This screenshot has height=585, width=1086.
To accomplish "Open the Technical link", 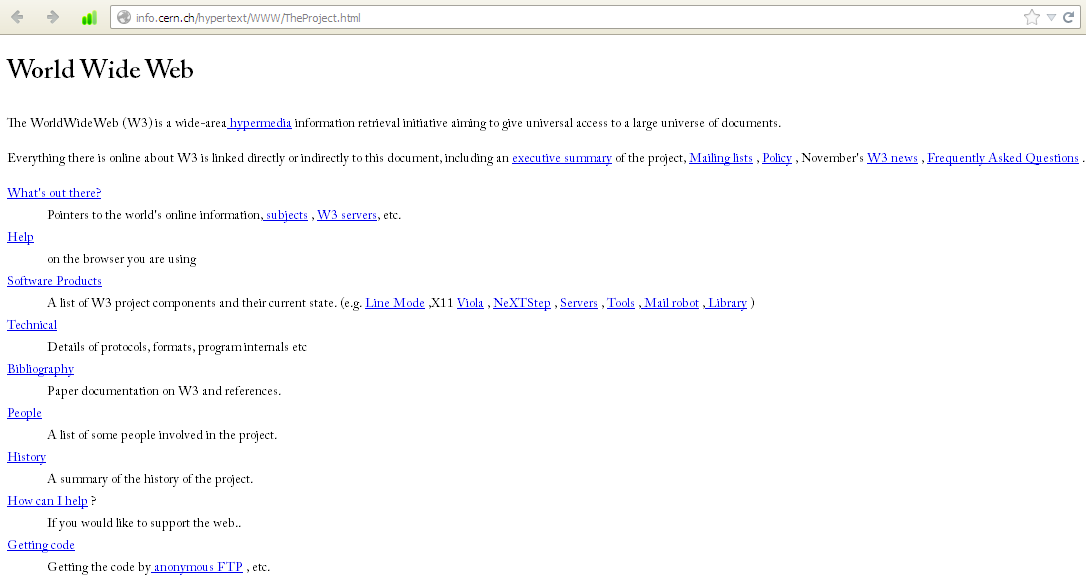I will click(32, 325).
